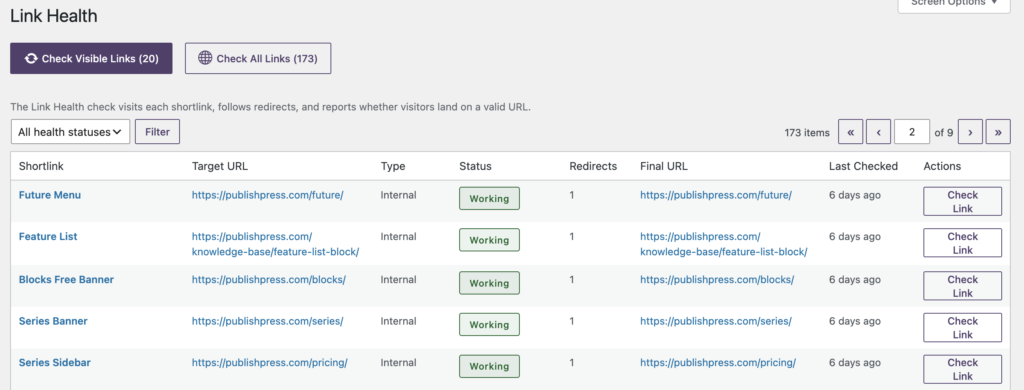Open Blocks Free Banner's target URL

point(268,280)
